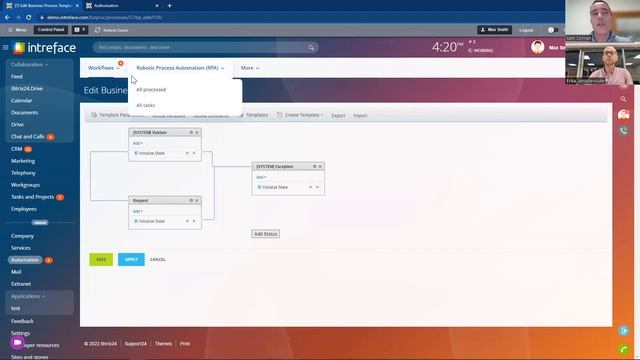Click the WORKING status indicator
Screen dimensions: 640x360
pos(481,51)
